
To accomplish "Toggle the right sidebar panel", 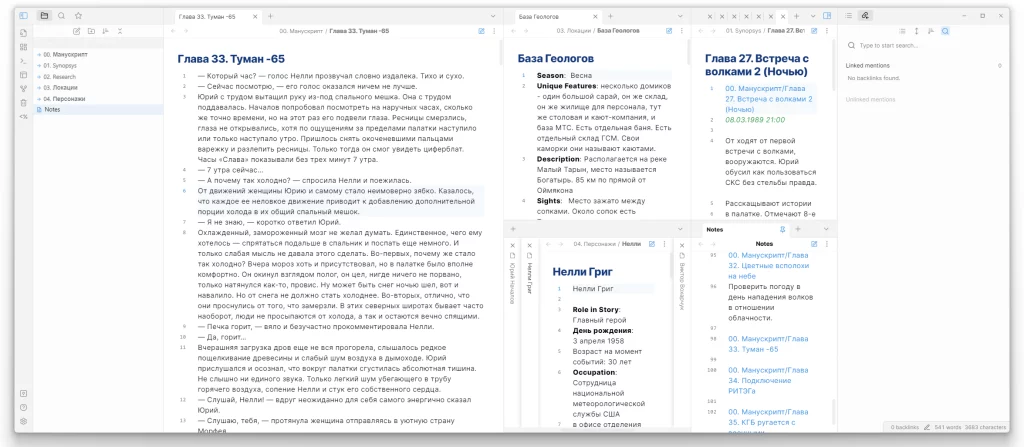I will (827, 16).
